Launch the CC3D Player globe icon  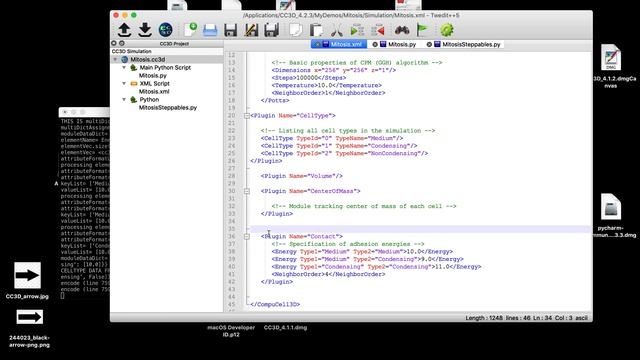point(165,30)
